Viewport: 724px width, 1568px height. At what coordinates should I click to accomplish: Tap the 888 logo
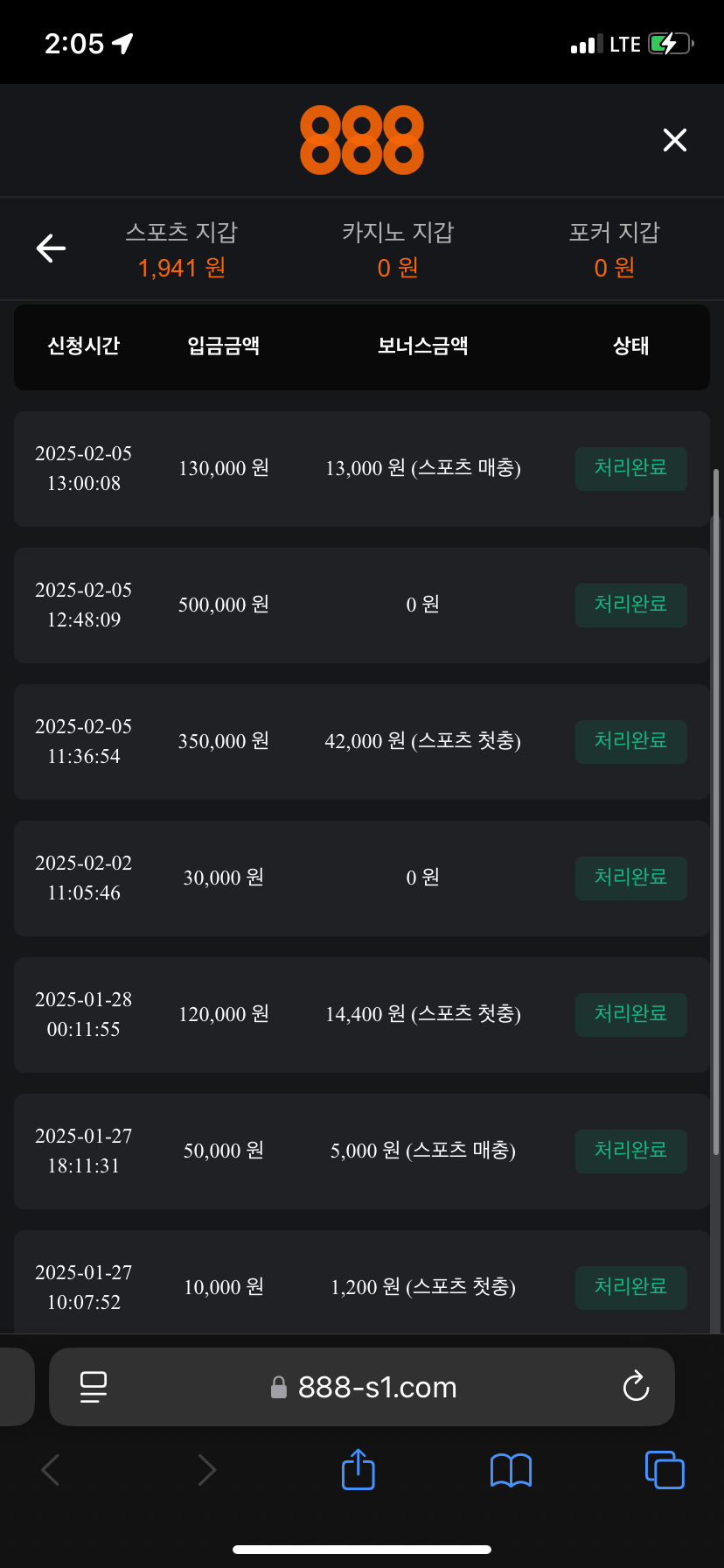pyautogui.click(x=362, y=140)
